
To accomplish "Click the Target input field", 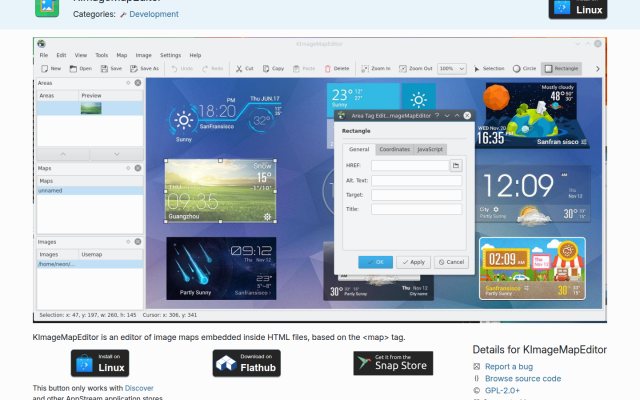I will [416, 195].
